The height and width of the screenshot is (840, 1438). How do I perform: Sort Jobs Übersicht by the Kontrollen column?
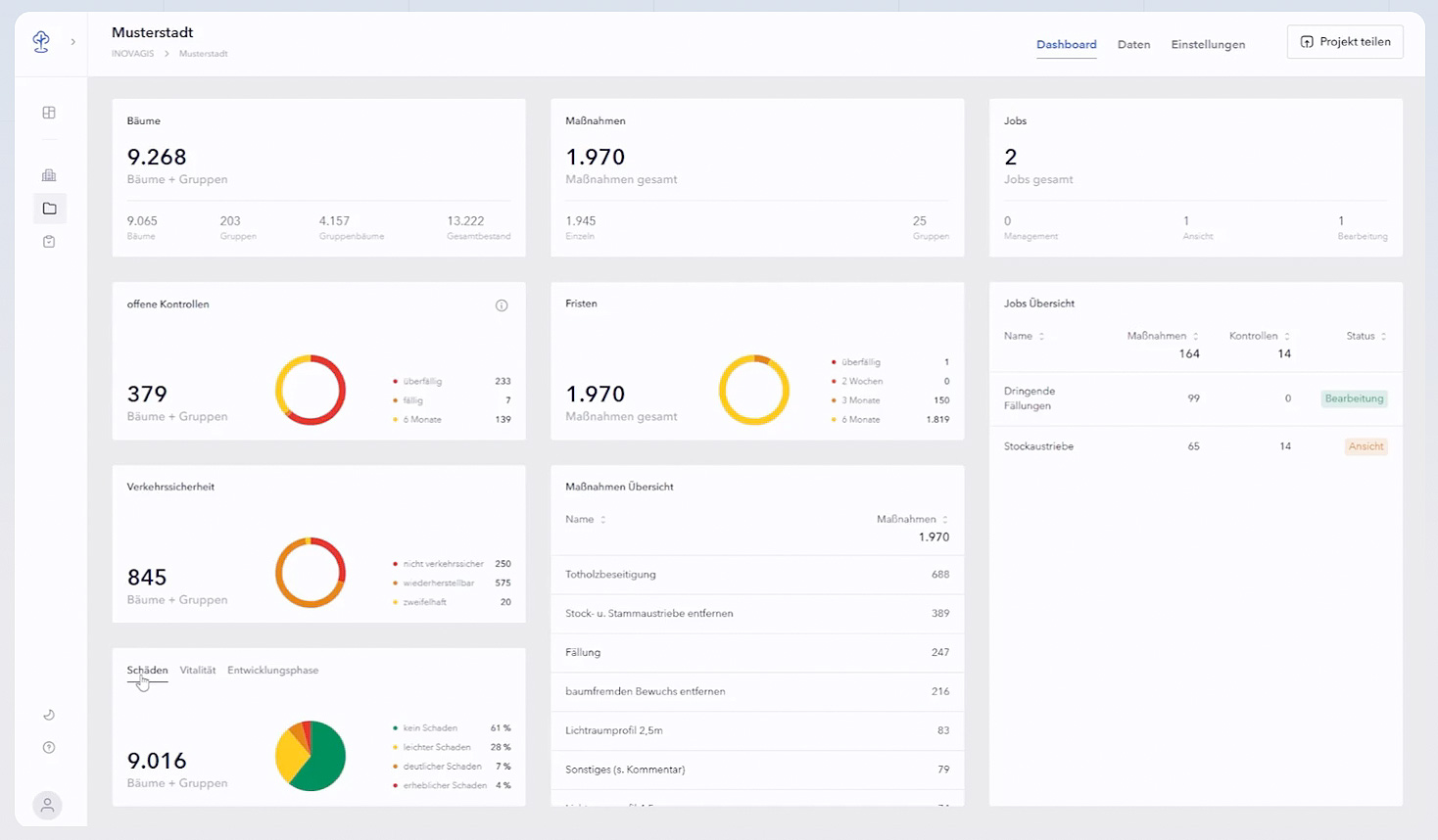pyautogui.click(x=1259, y=336)
